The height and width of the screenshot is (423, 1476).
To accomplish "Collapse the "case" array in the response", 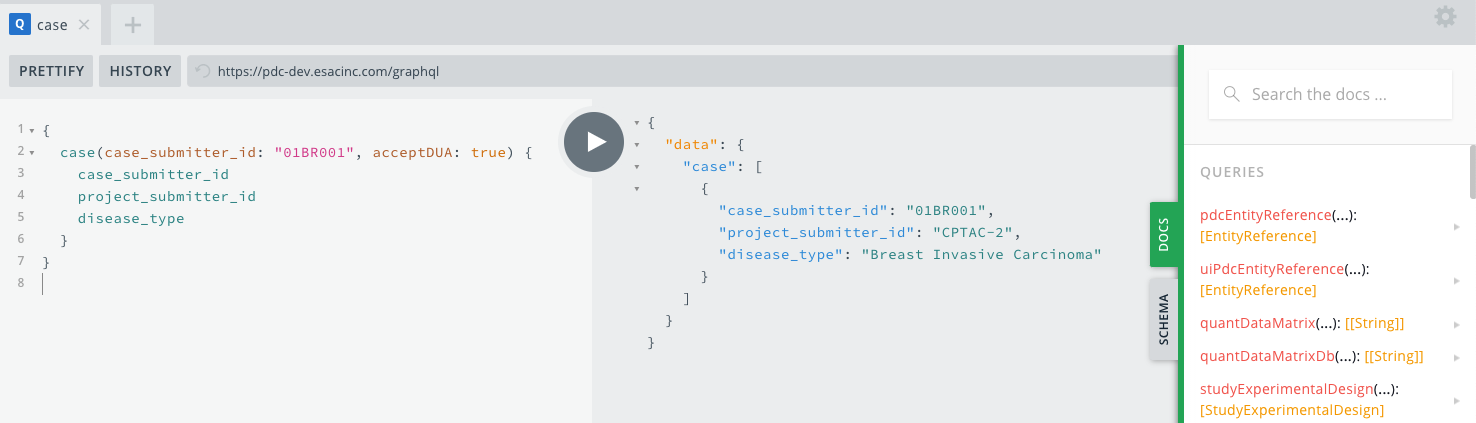I will coord(636,166).
